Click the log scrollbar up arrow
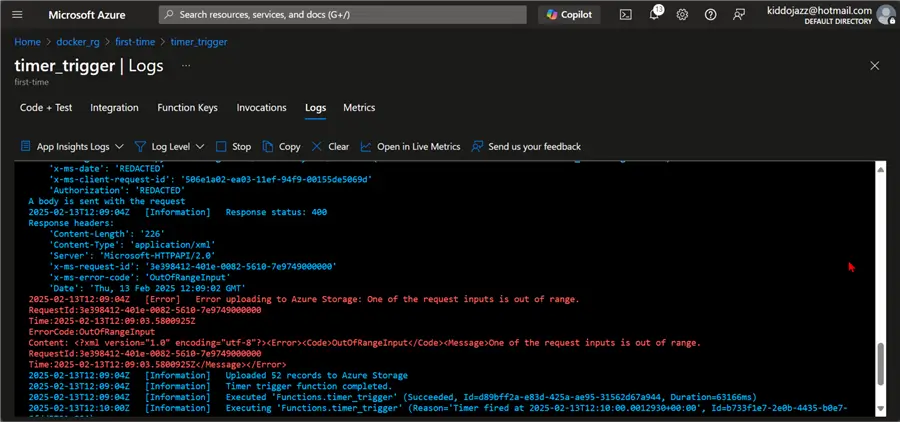The width and height of the screenshot is (900, 422). pyautogui.click(x=882, y=168)
